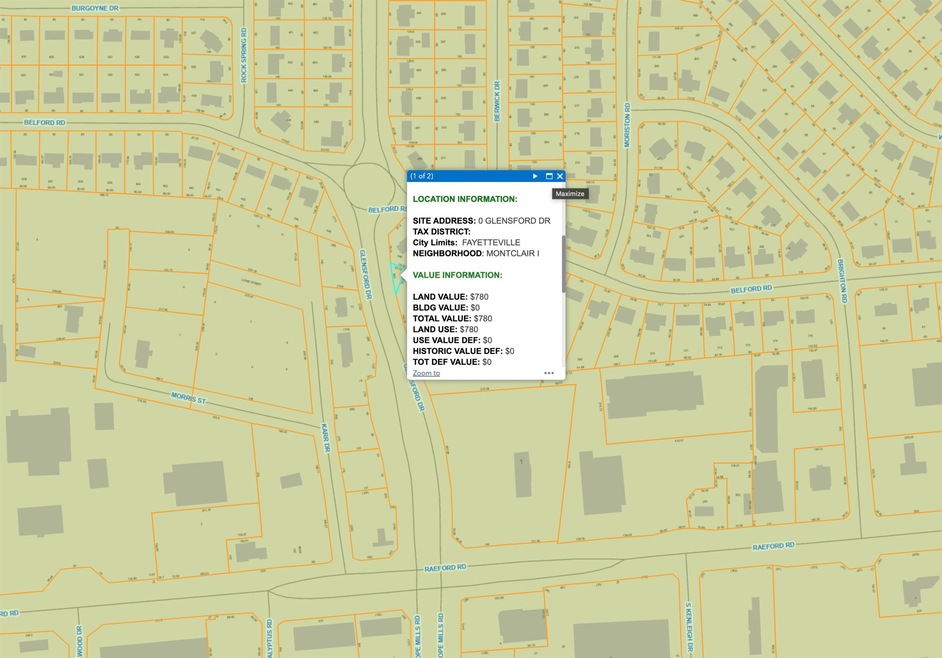Close the parcel information popup
Image resolution: width=942 pixels, height=658 pixels.
click(560, 176)
